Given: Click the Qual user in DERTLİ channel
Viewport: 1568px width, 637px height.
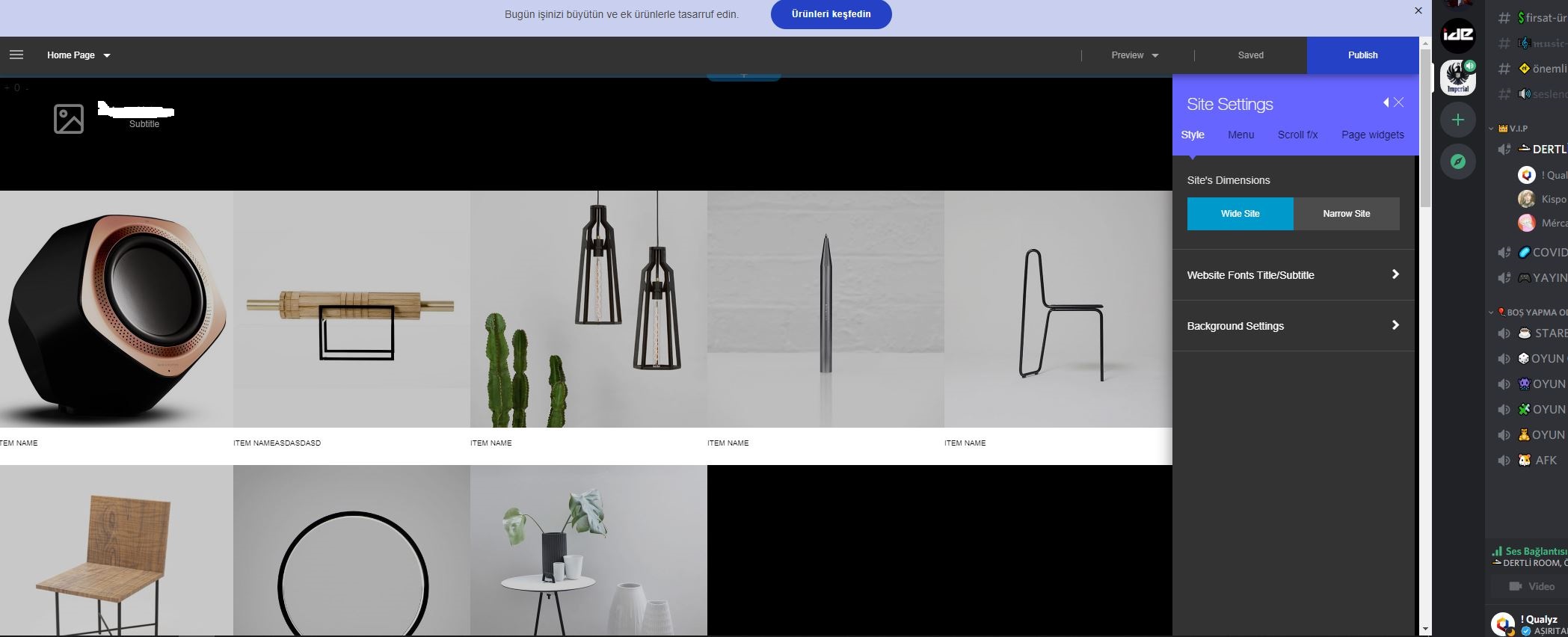Looking at the screenshot, I should click(1542, 175).
